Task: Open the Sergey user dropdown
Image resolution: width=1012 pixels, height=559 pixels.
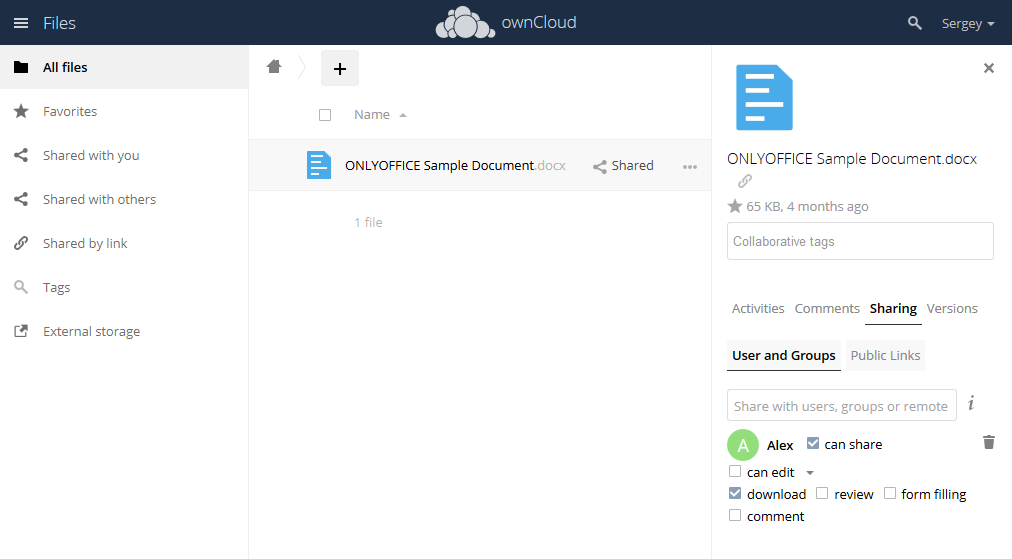Action: pos(967,23)
